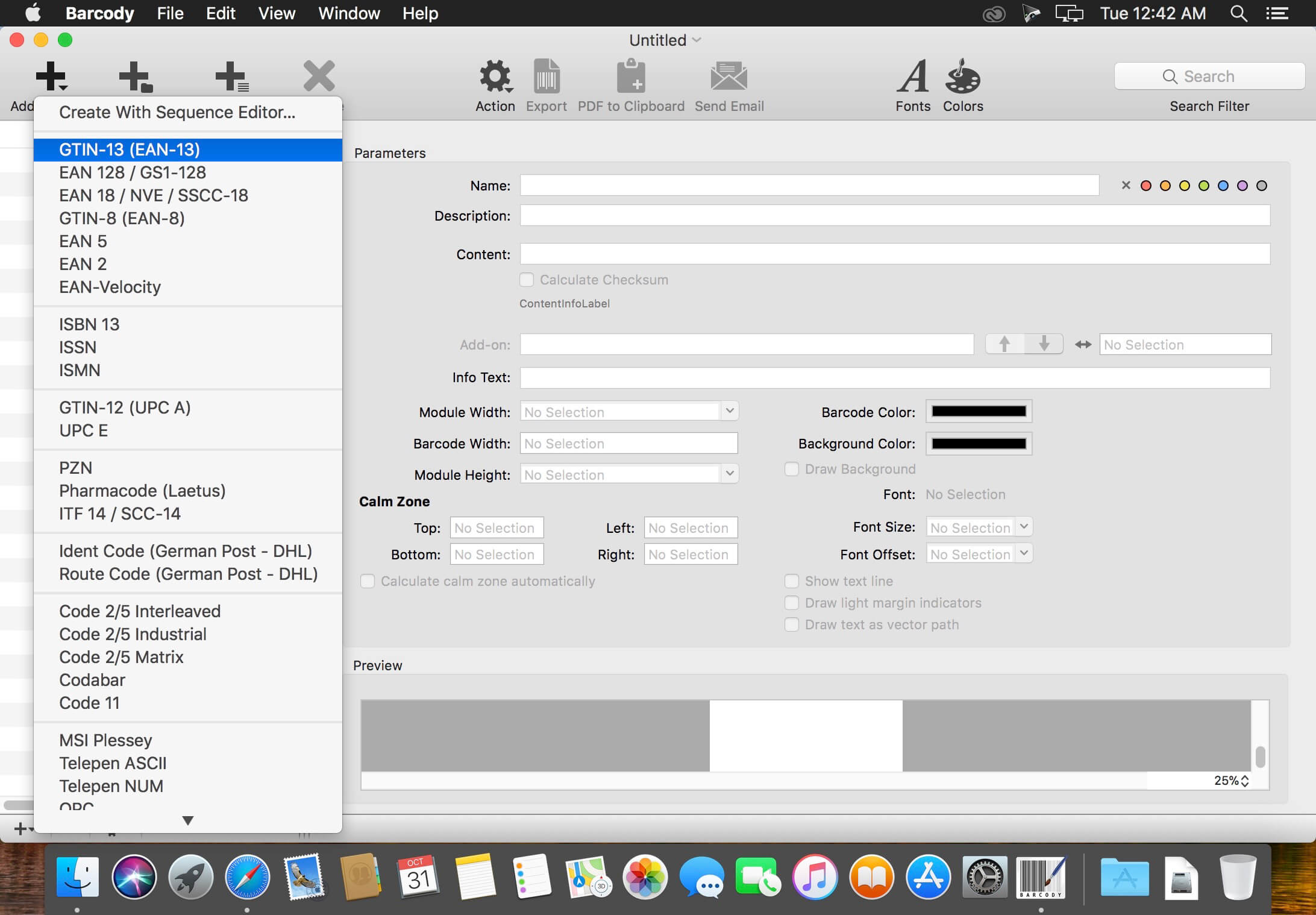
Task: Select the green color label dot
Action: (1204, 186)
